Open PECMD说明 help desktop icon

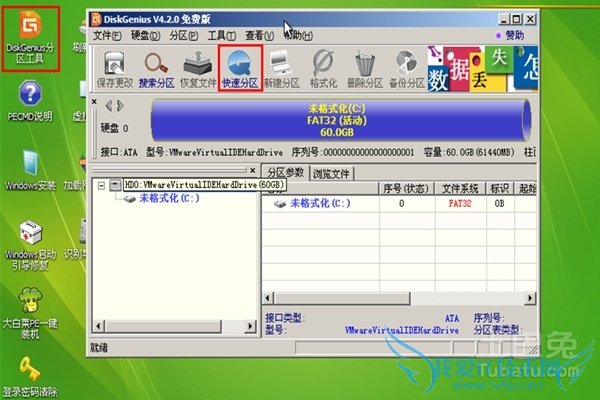point(30,101)
